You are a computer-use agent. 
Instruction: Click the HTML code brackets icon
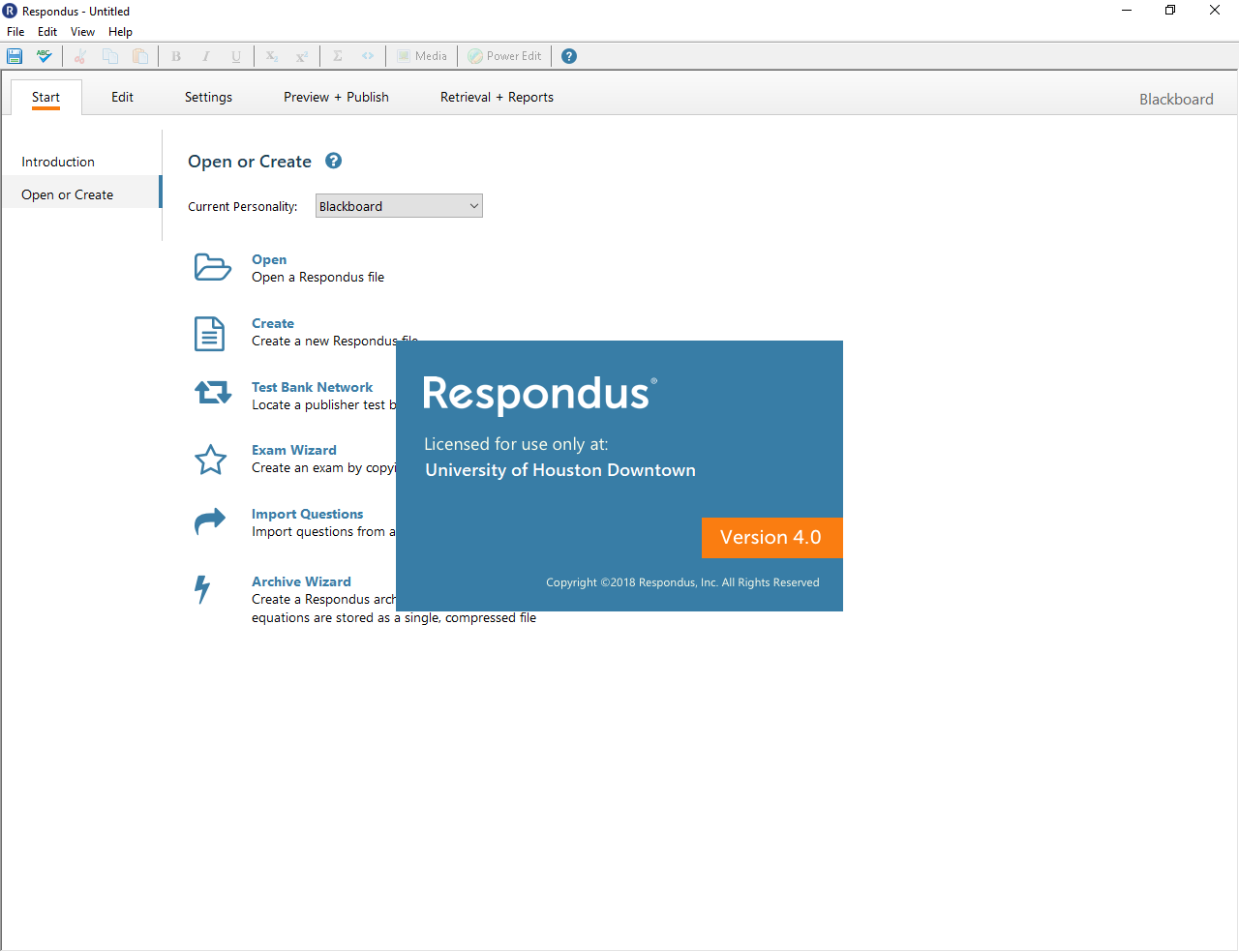point(368,56)
